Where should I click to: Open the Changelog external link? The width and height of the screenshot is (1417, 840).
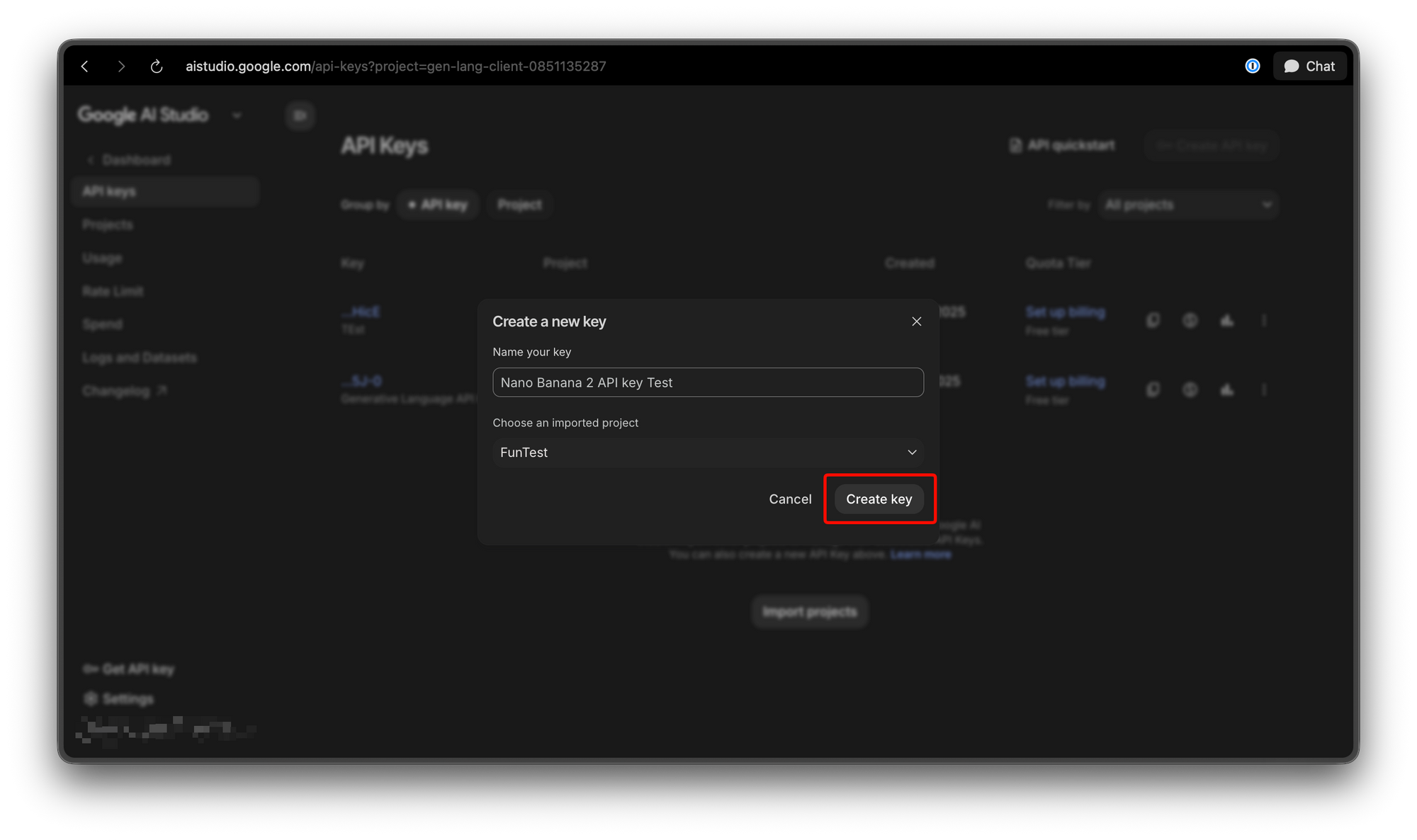pos(124,390)
